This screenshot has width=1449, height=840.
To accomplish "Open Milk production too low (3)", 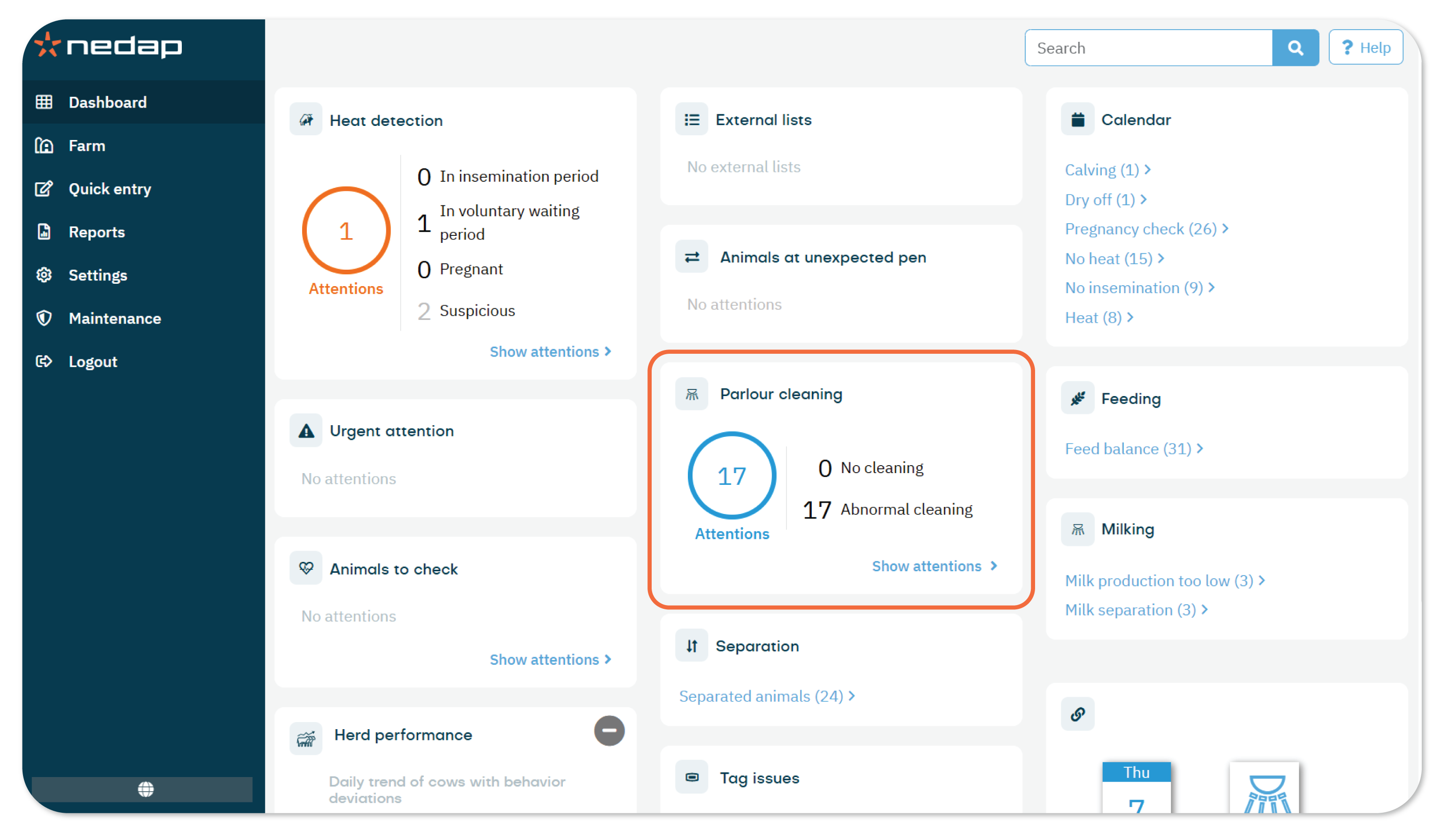I will click(x=1165, y=581).
